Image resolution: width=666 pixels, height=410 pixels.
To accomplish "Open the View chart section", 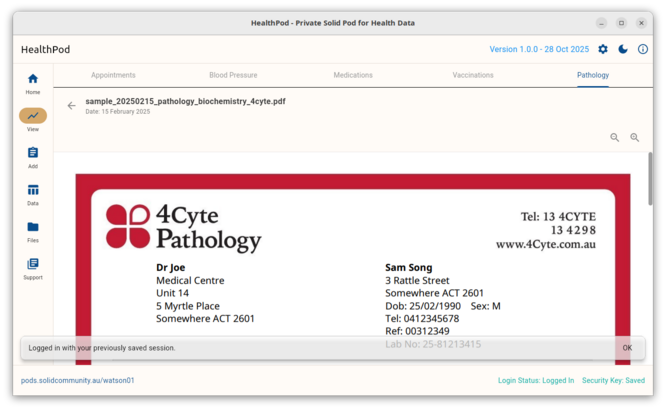I will pyautogui.click(x=33, y=120).
